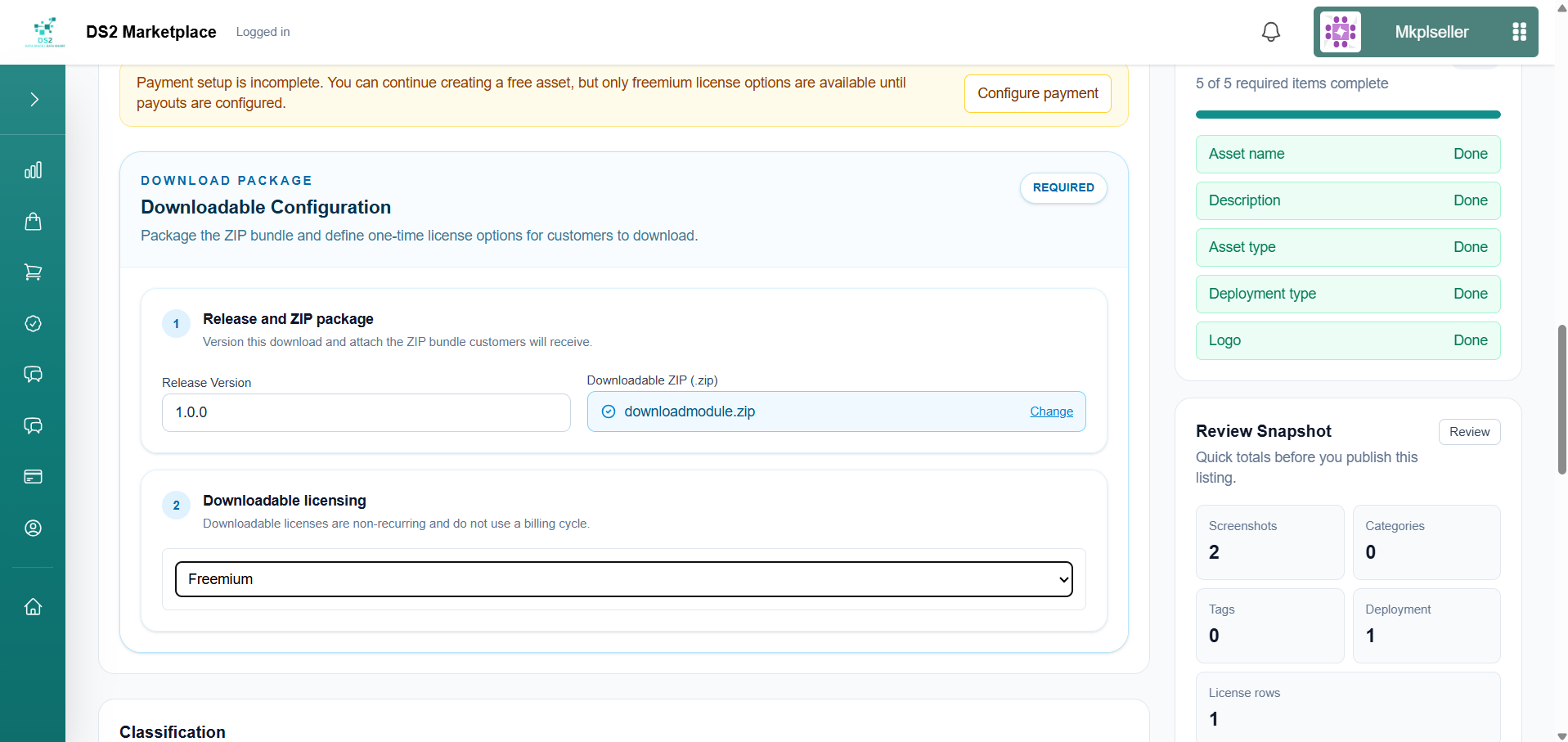Click the 5 of 5 required items text

coord(1292,83)
